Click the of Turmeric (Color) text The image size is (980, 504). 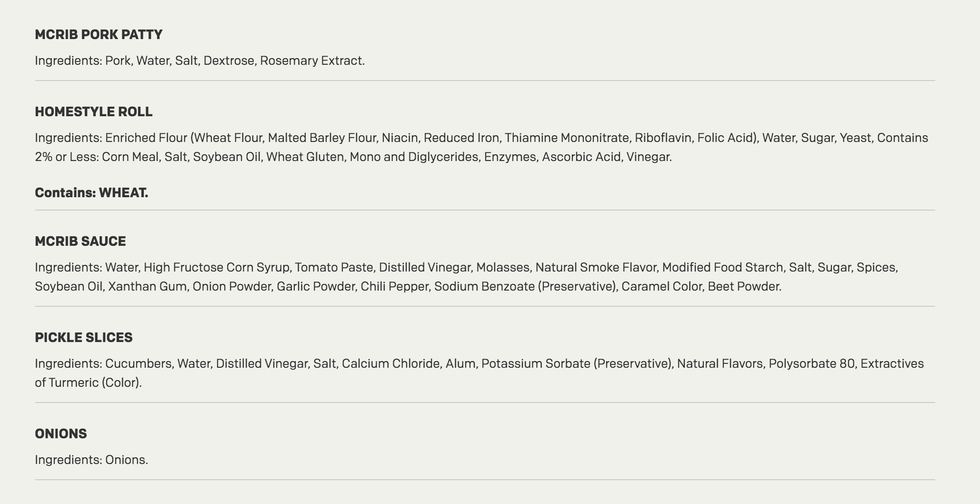click(88, 383)
